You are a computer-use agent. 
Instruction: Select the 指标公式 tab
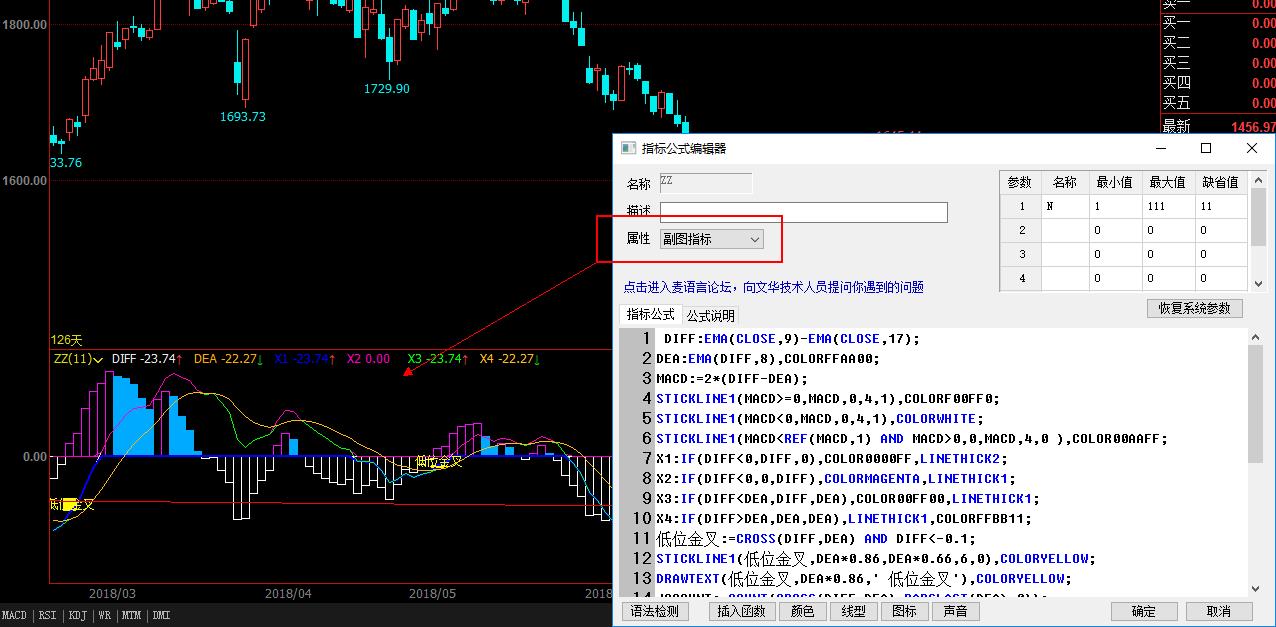click(650, 314)
